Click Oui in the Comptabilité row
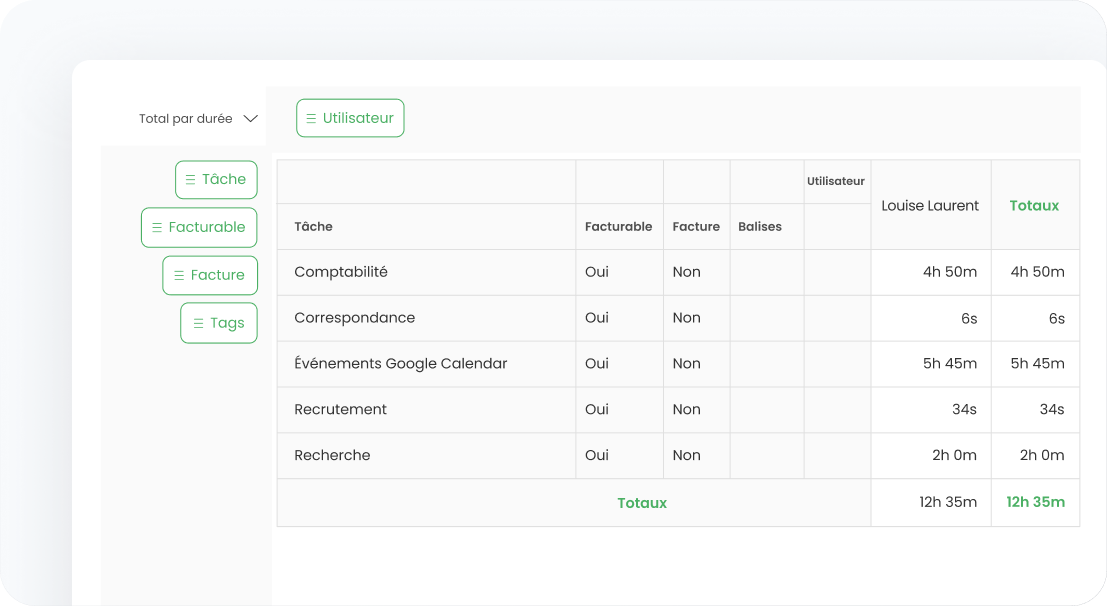 pos(597,272)
